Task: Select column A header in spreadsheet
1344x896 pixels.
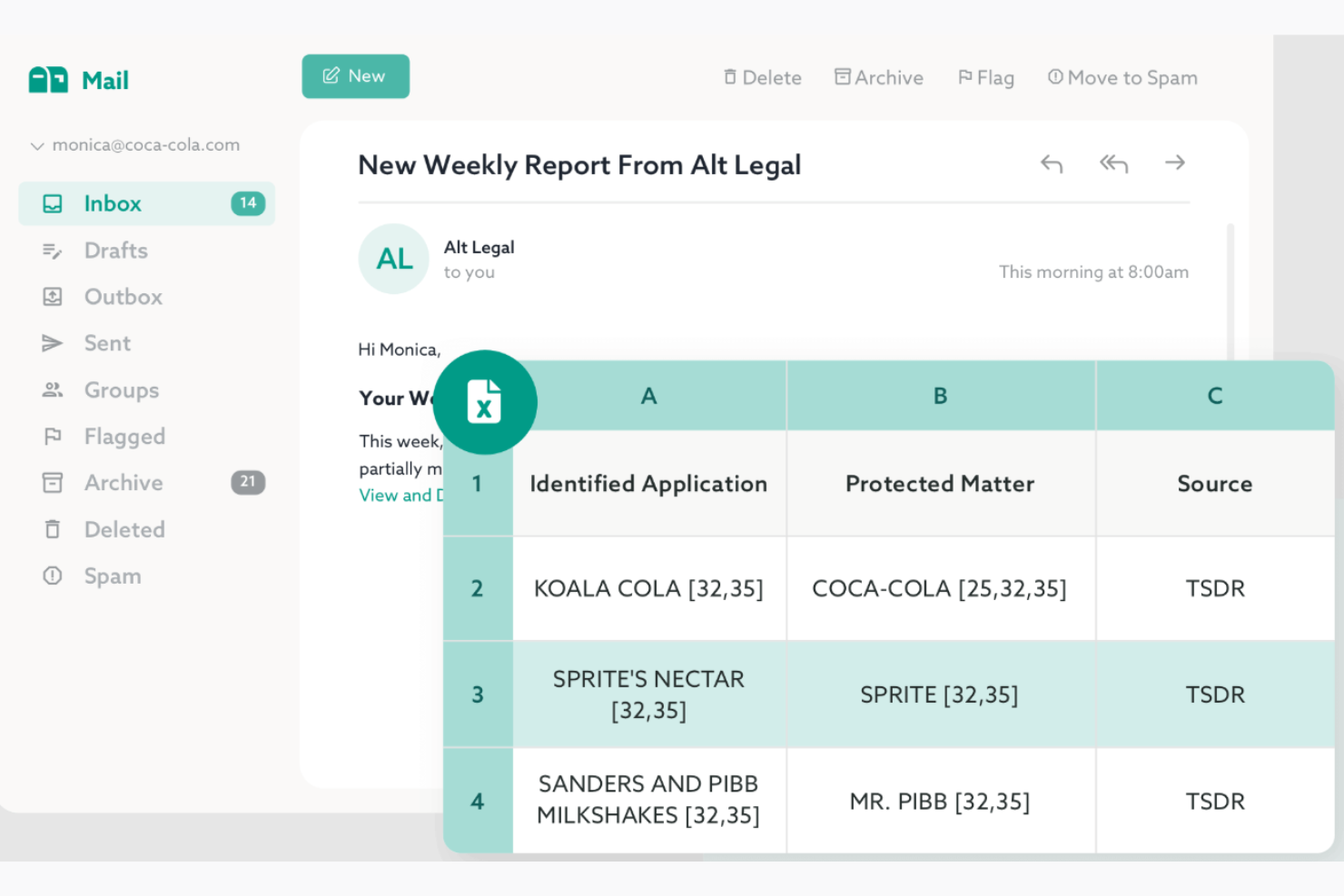Action: coord(648,396)
